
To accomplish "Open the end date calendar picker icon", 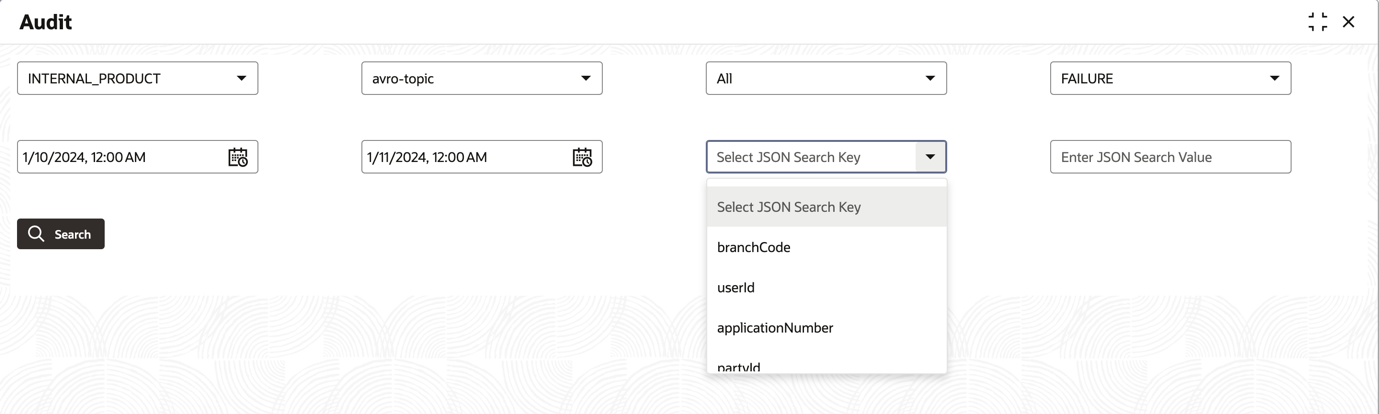I will 582,157.
